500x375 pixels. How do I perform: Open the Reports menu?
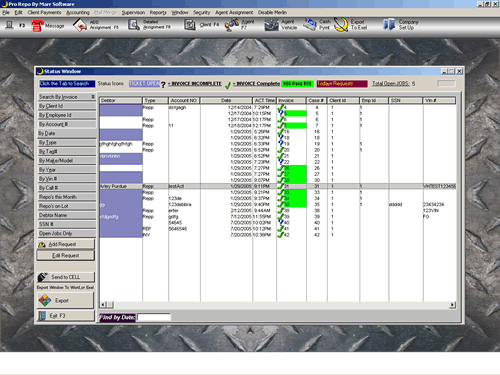(x=158, y=12)
